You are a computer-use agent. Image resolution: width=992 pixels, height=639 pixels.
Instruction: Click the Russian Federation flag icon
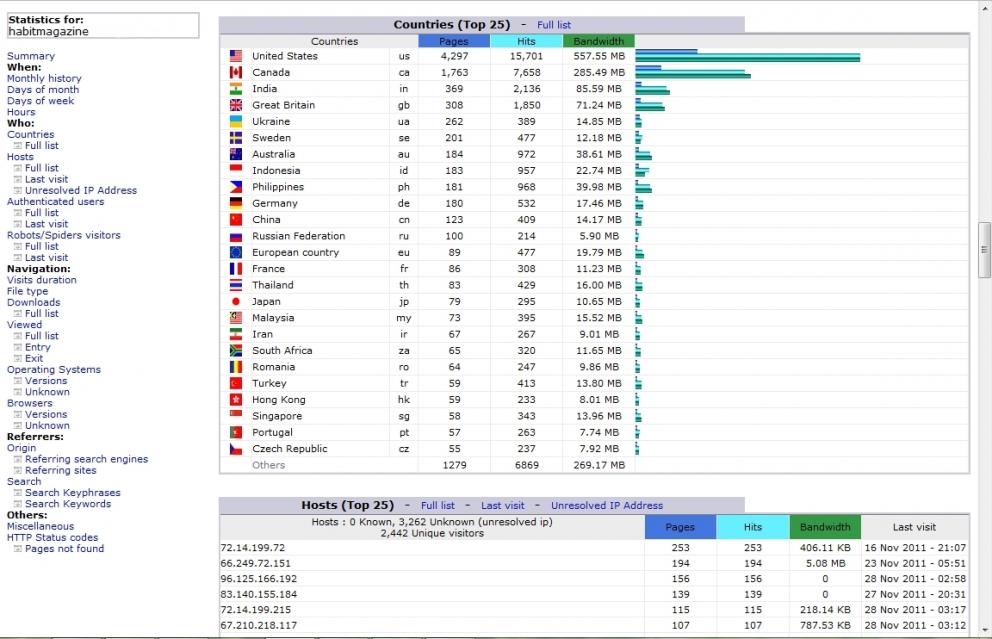(x=236, y=236)
